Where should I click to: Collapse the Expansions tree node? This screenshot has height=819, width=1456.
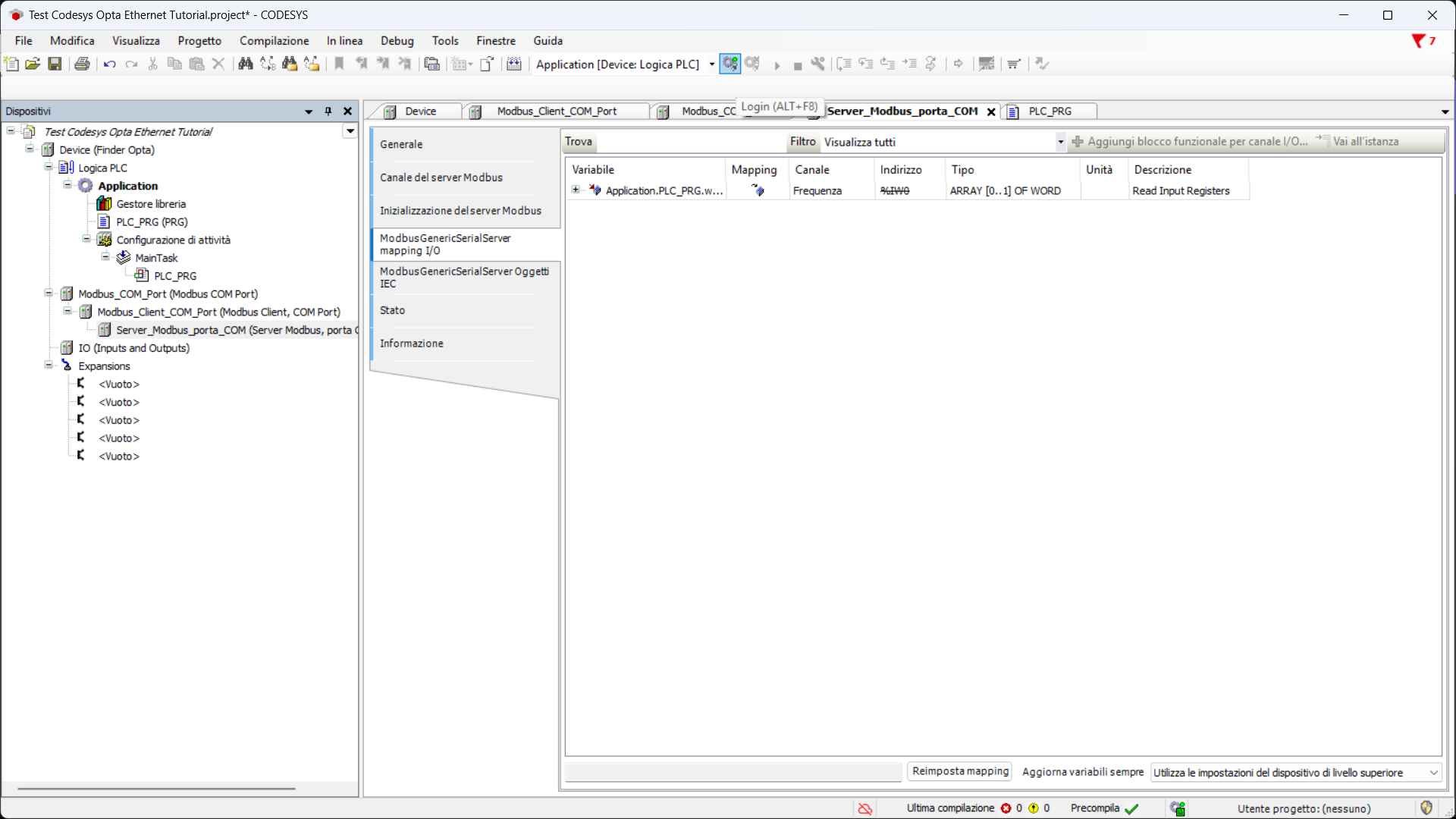(x=49, y=366)
